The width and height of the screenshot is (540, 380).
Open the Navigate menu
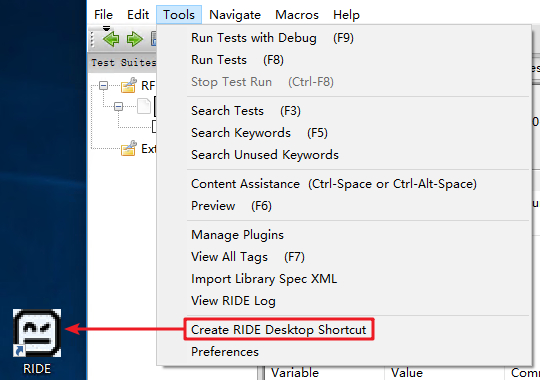(x=235, y=15)
